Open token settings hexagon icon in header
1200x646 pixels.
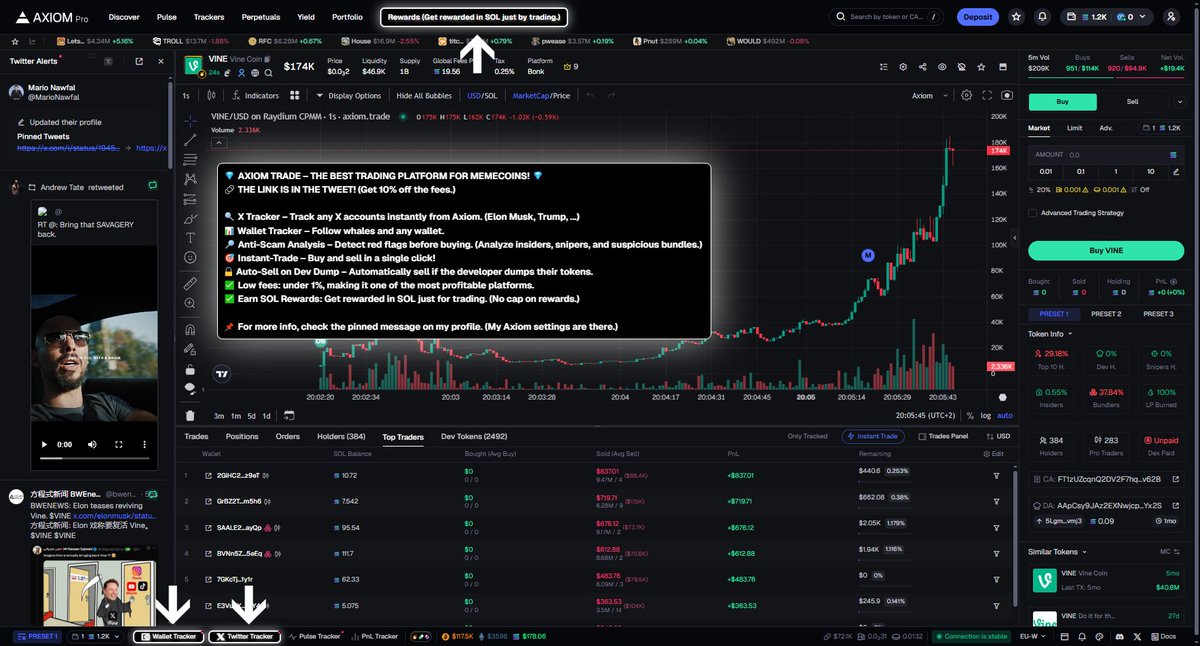pyautogui.click(x=902, y=67)
